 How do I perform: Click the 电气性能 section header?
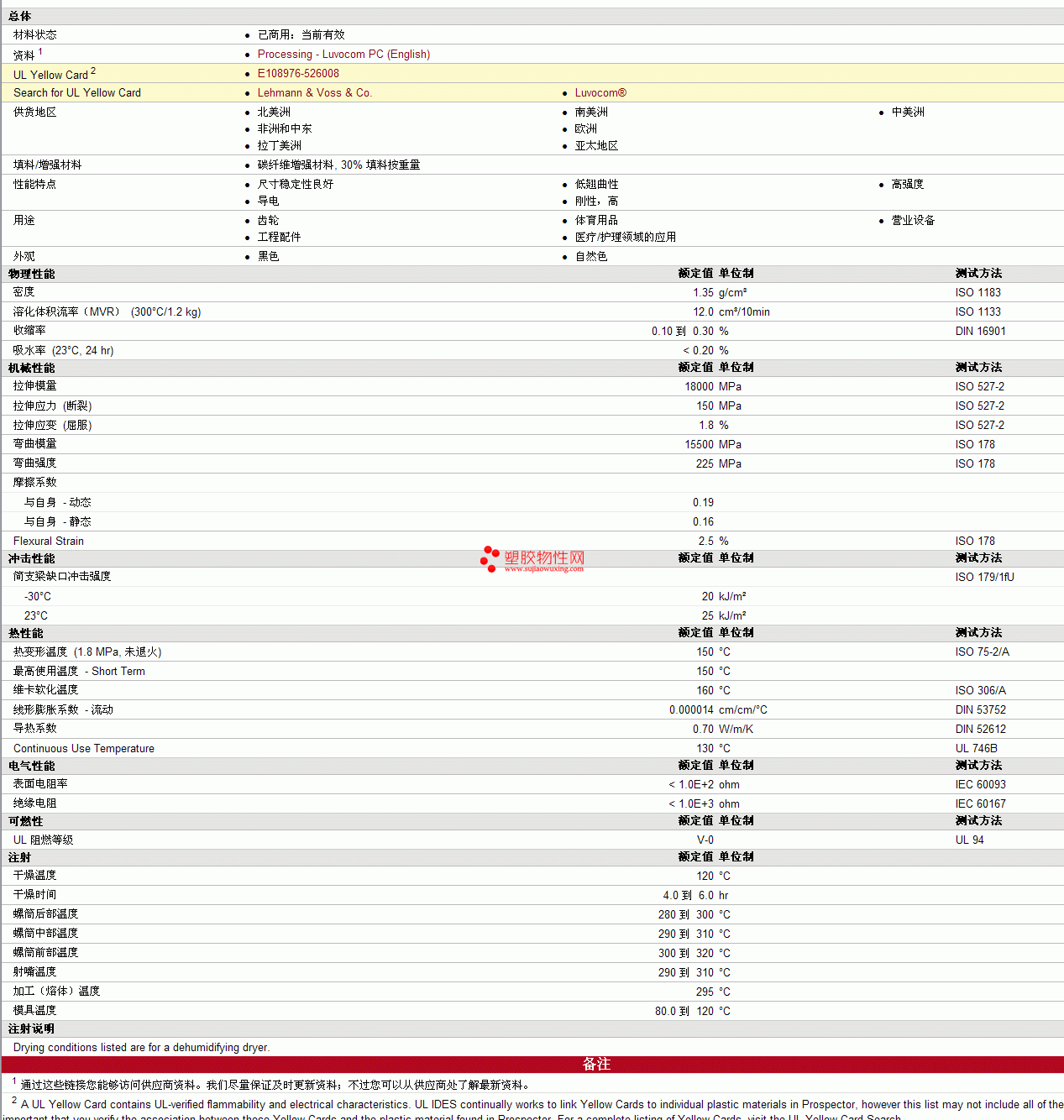32,766
